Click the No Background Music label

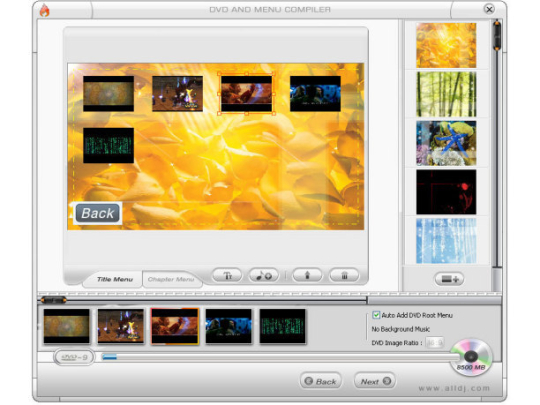401,329
